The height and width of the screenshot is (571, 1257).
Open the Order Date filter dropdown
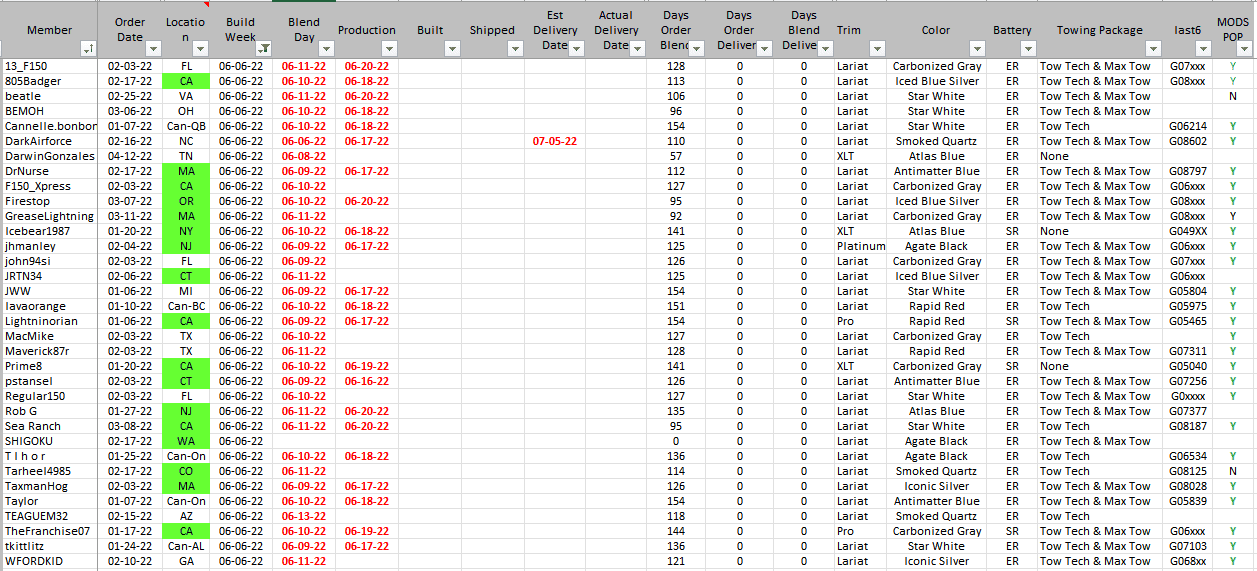(x=153, y=48)
